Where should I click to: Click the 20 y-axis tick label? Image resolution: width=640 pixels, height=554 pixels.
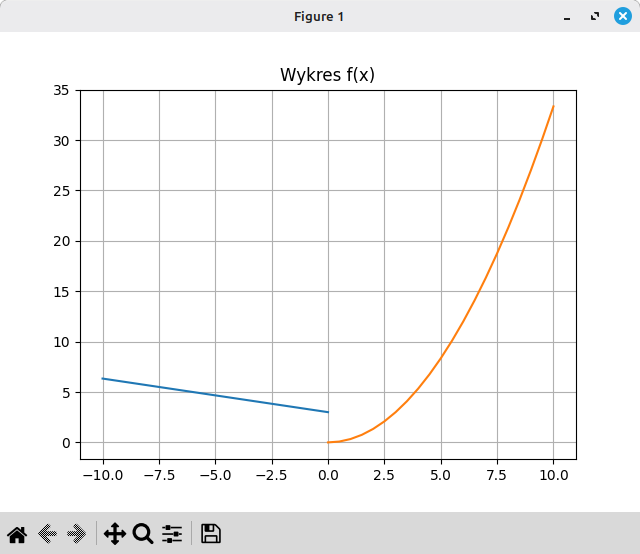61,241
